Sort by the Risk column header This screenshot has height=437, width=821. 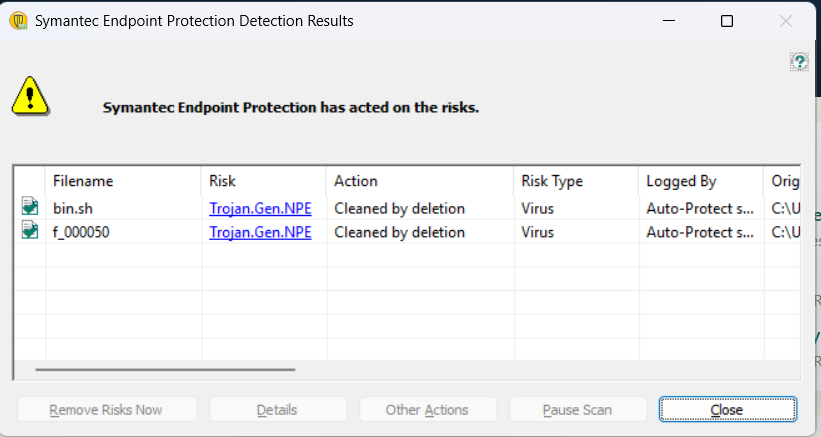pos(263,181)
